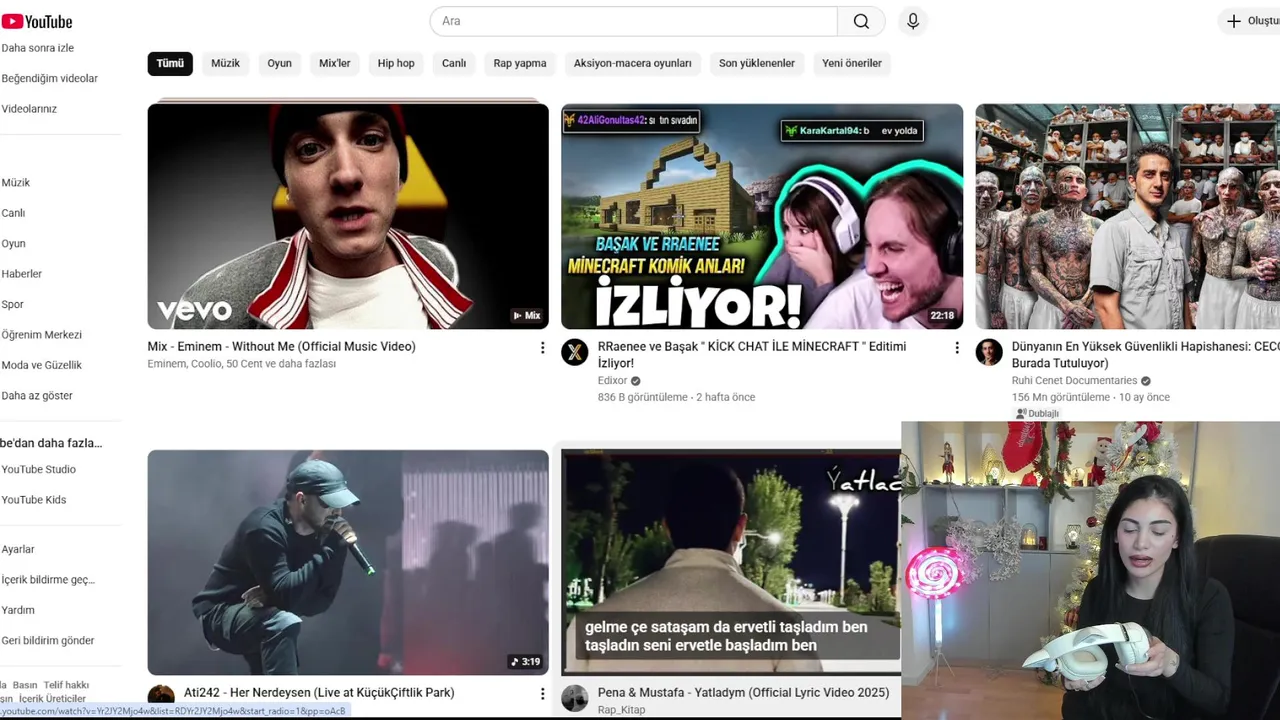Open the Mix - Eminem Without Me title
The height and width of the screenshot is (720, 1280).
coord(281,346)
